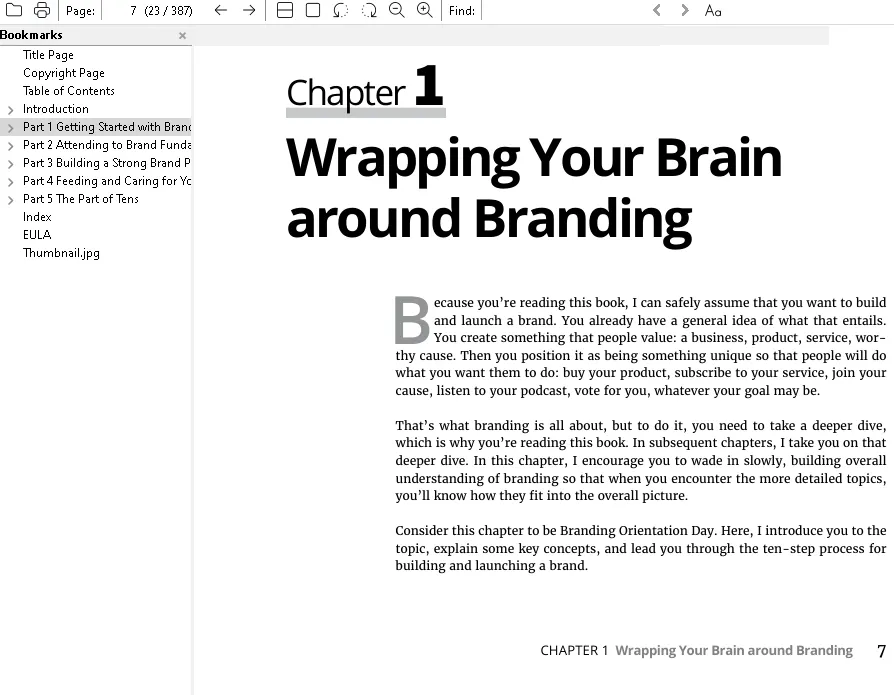Zoom in on the document
This screenshot has width=894, height=695.
tap(425, 11)
